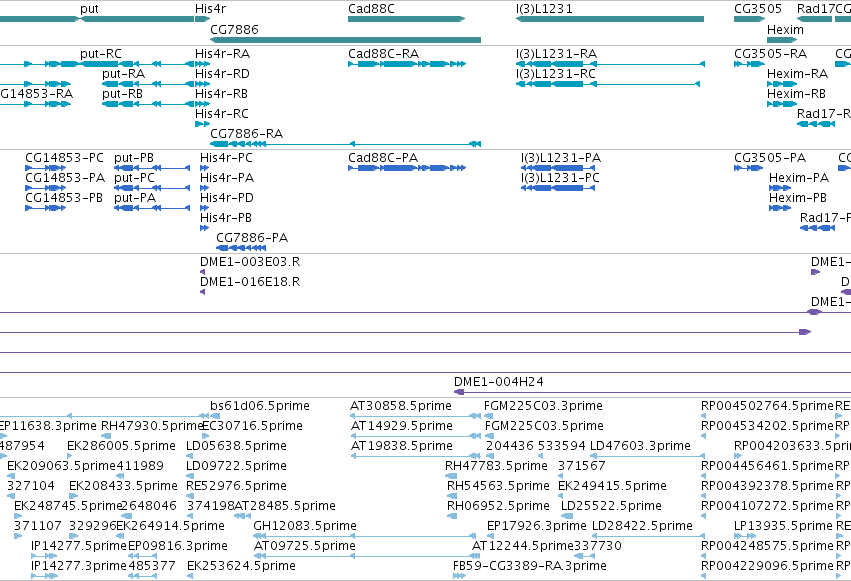The width and height of the screenshot is (851, 581).
Task: Select the AT30858.5prime EST label
Action: click(x=401, y=406)
